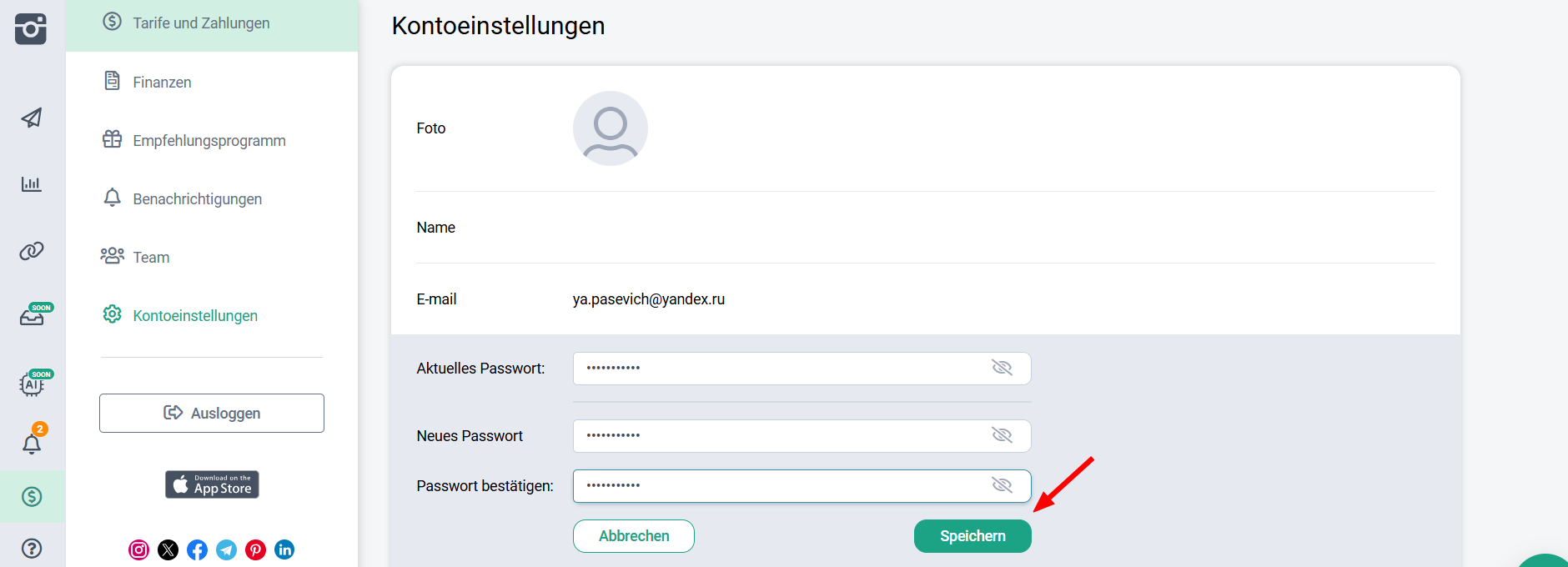Reveal the confirm password field text
Image resolution: width=1568 pixels, height=567 pixels.
(x=1002, y=485)
